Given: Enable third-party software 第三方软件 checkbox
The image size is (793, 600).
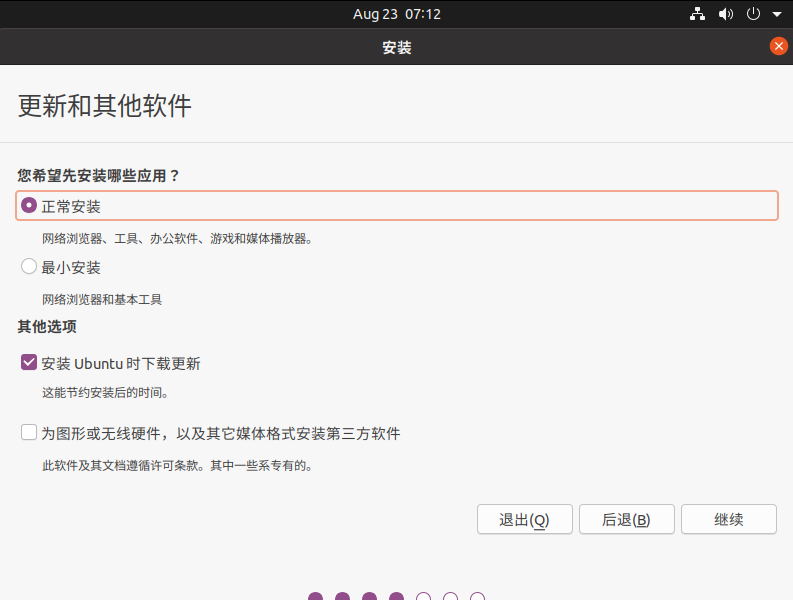Looking at the screenshot, I should point(29,432).
